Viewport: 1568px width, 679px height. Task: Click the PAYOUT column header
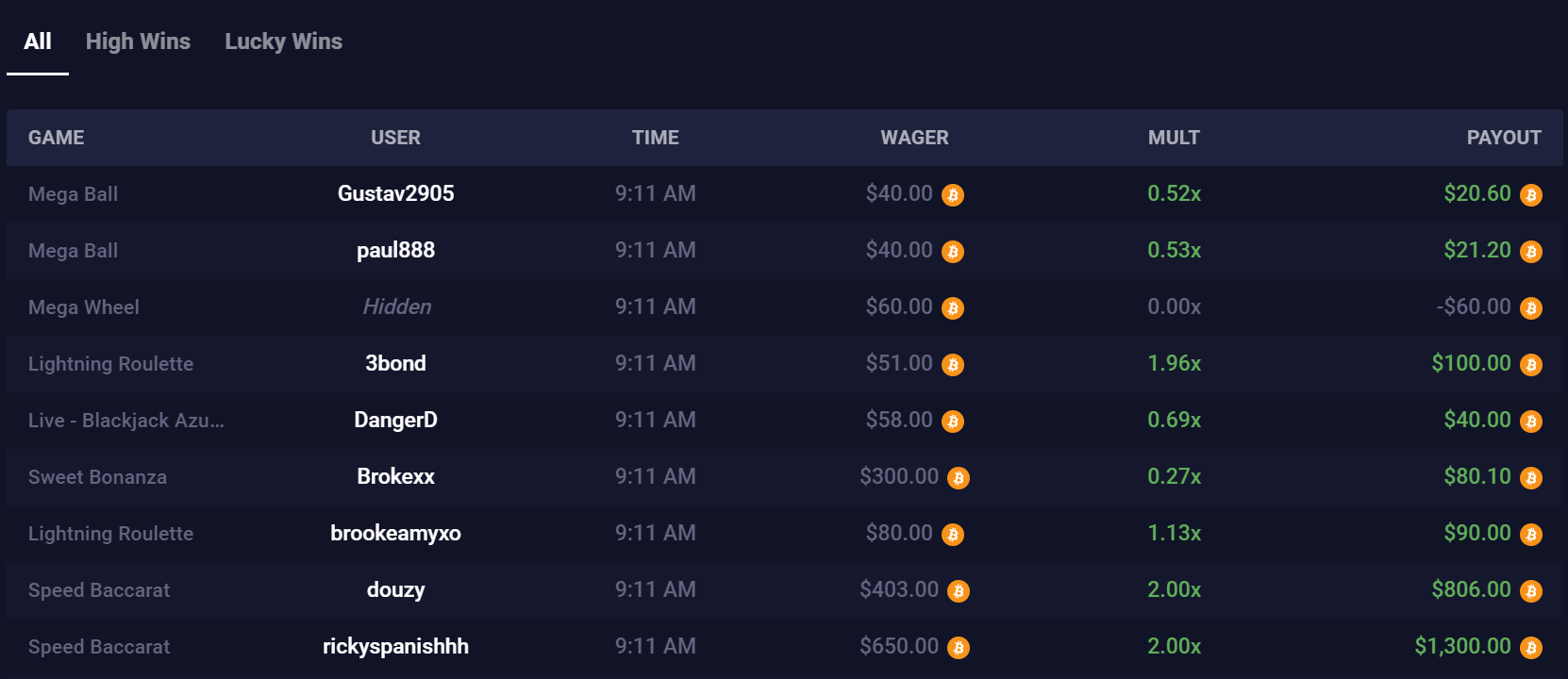pos(1504,138)
